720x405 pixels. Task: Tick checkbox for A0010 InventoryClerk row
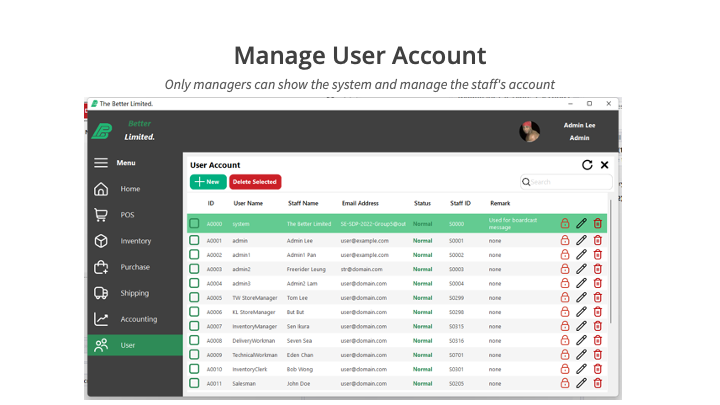click(194, 369)
